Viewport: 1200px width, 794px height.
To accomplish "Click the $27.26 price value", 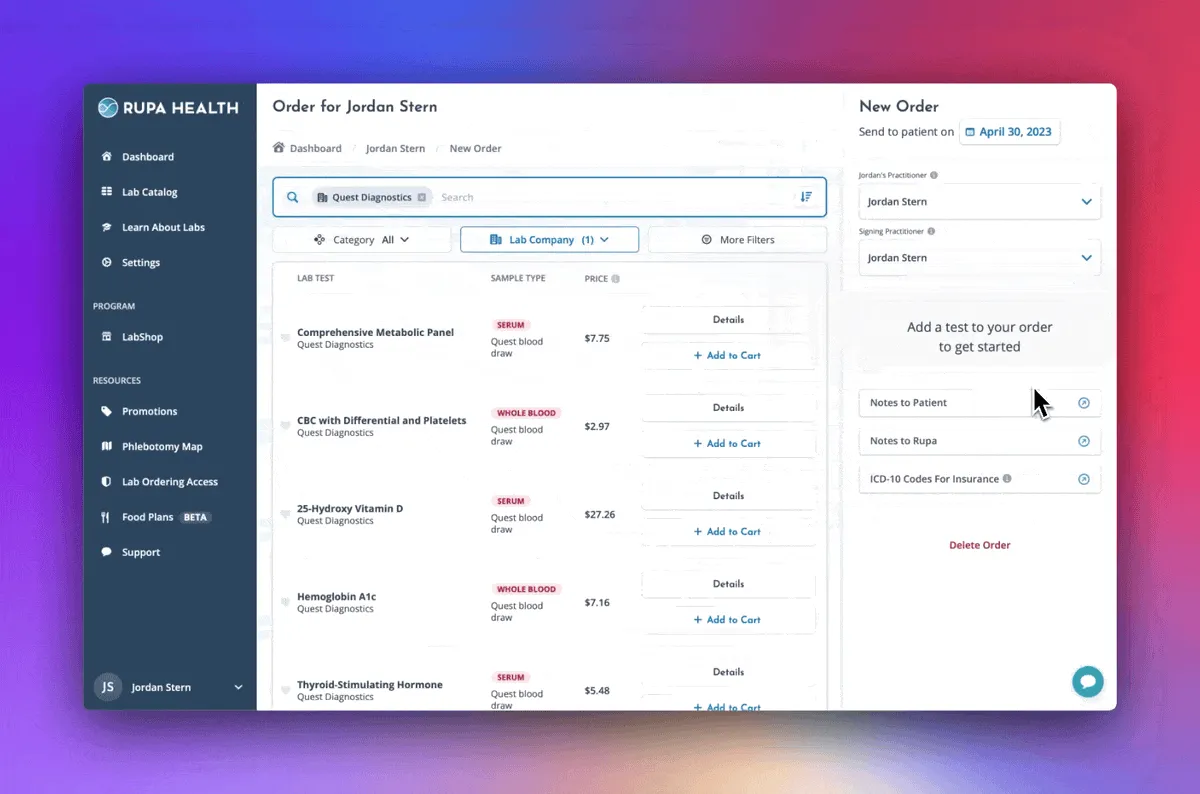I will tap(600, 514).
